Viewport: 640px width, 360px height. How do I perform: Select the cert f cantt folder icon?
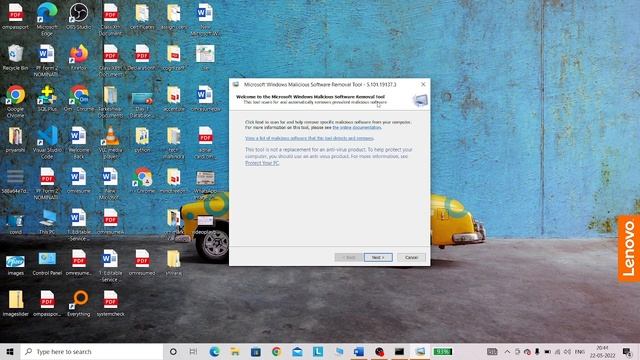(142, 16)
